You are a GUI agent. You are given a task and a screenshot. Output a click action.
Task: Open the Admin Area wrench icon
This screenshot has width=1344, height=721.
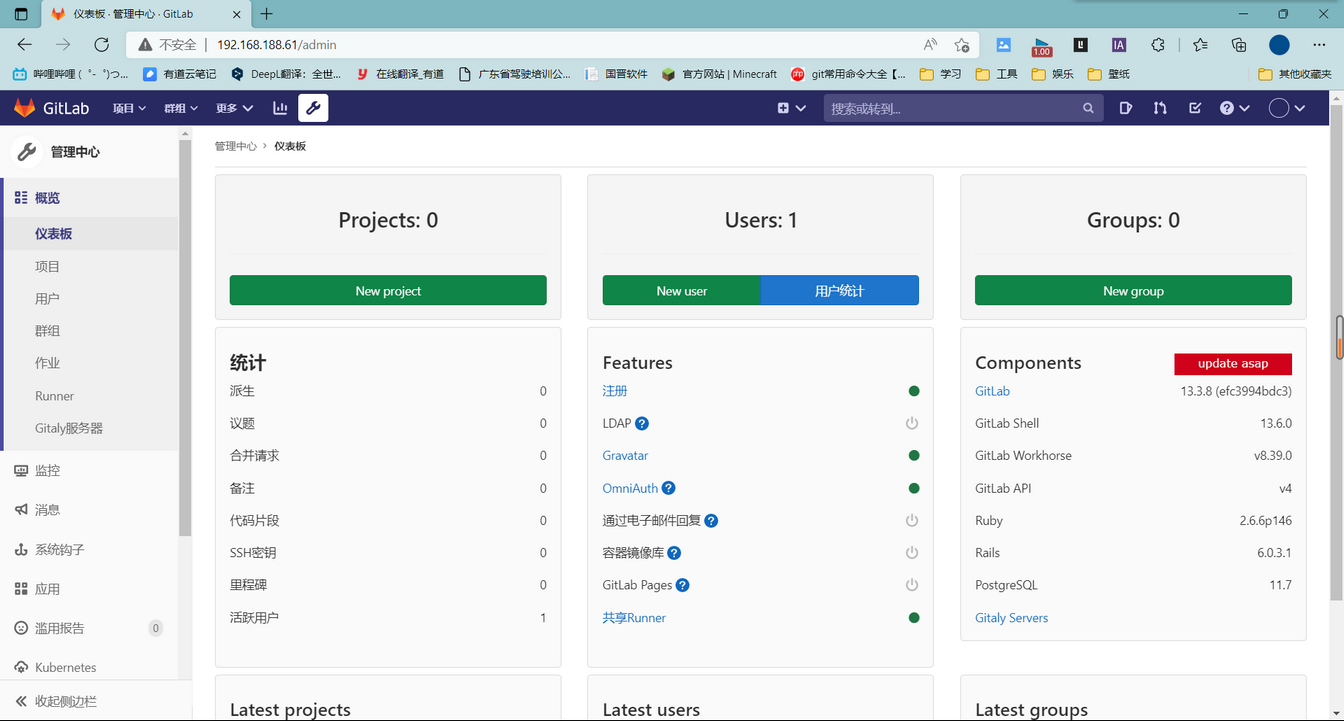pyautogui.click(x=313, y=108)
